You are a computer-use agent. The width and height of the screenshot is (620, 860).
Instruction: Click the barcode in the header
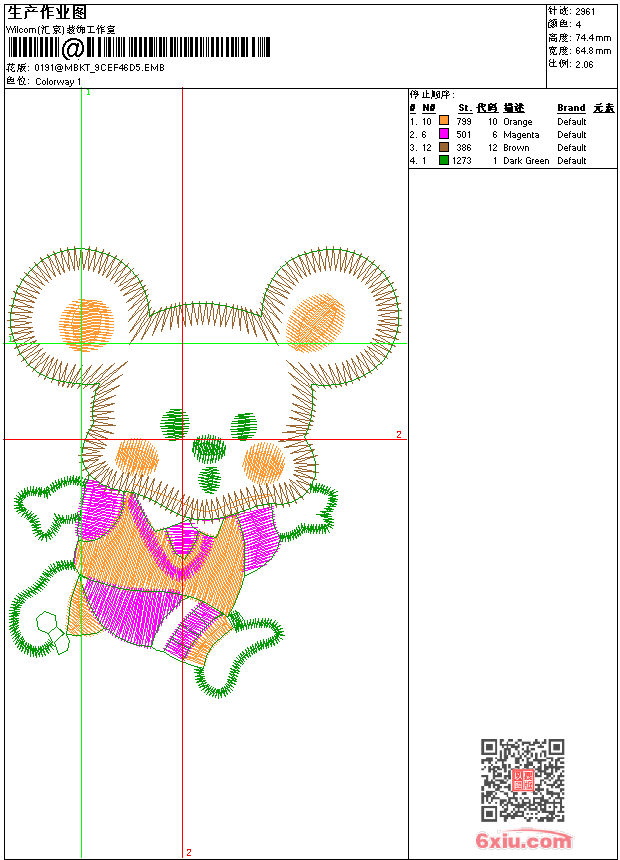[x=138, y=48]
